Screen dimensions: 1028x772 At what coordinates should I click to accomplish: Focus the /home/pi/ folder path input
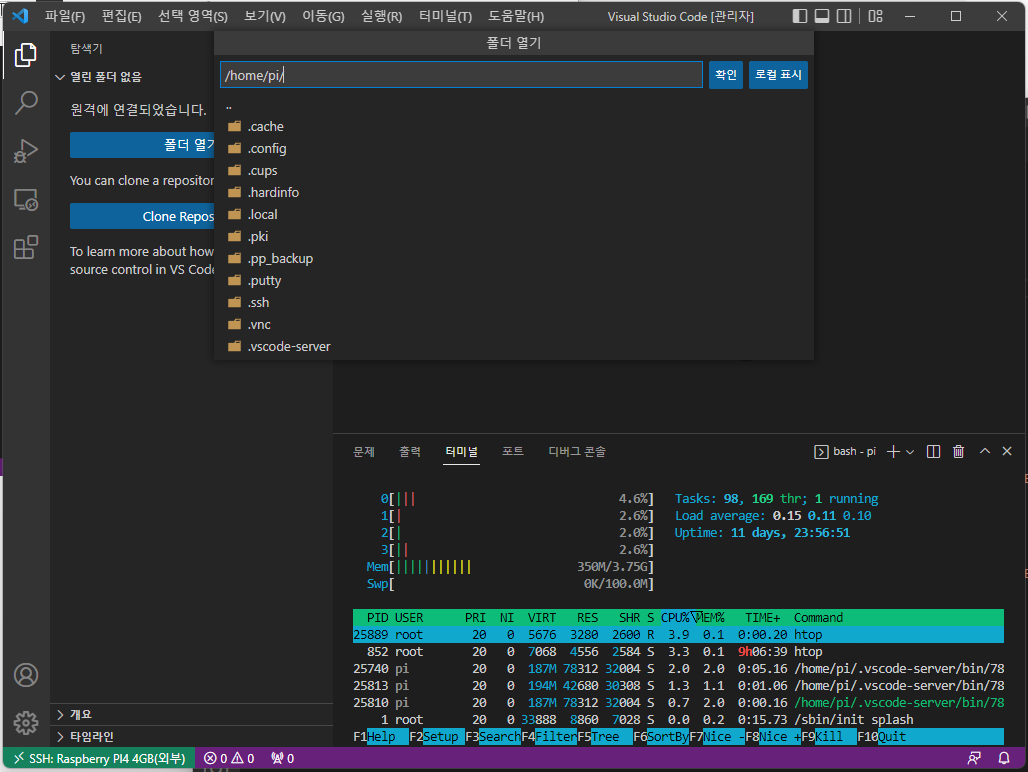[x=461, y=75]
